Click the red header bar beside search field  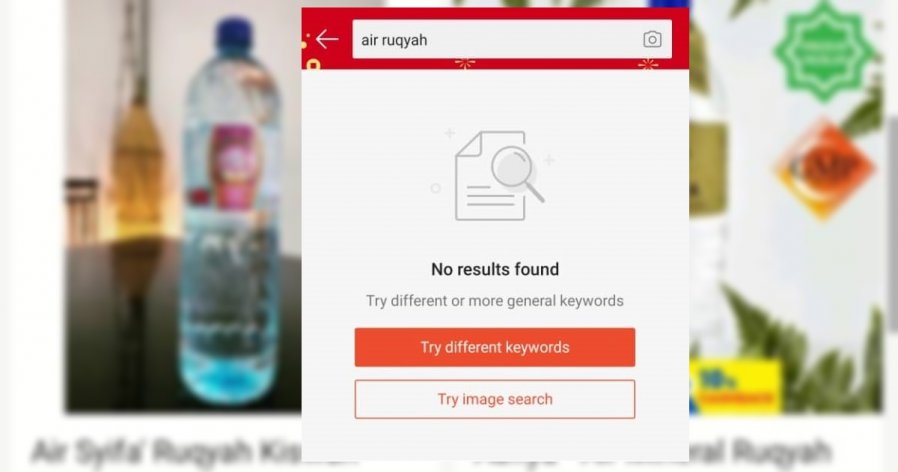(680, 39)
